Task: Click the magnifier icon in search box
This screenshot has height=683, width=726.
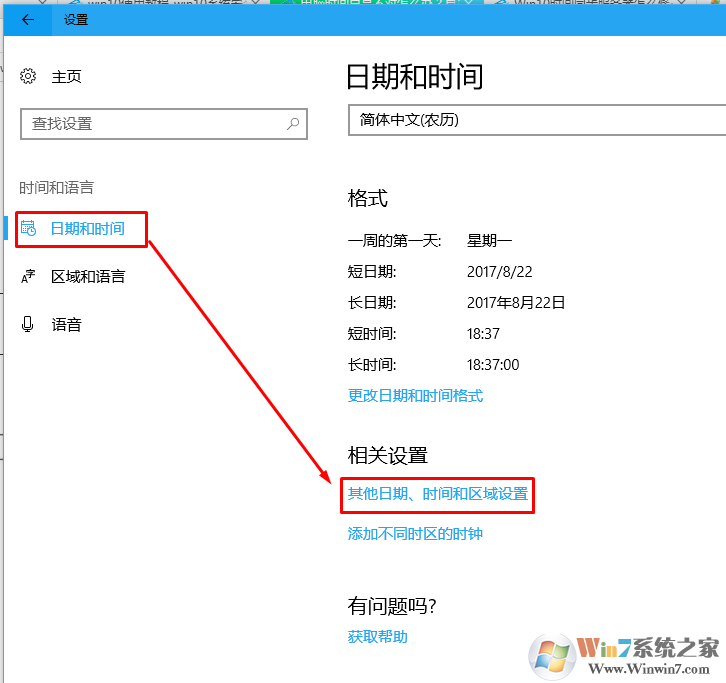Action: [293, 124]
